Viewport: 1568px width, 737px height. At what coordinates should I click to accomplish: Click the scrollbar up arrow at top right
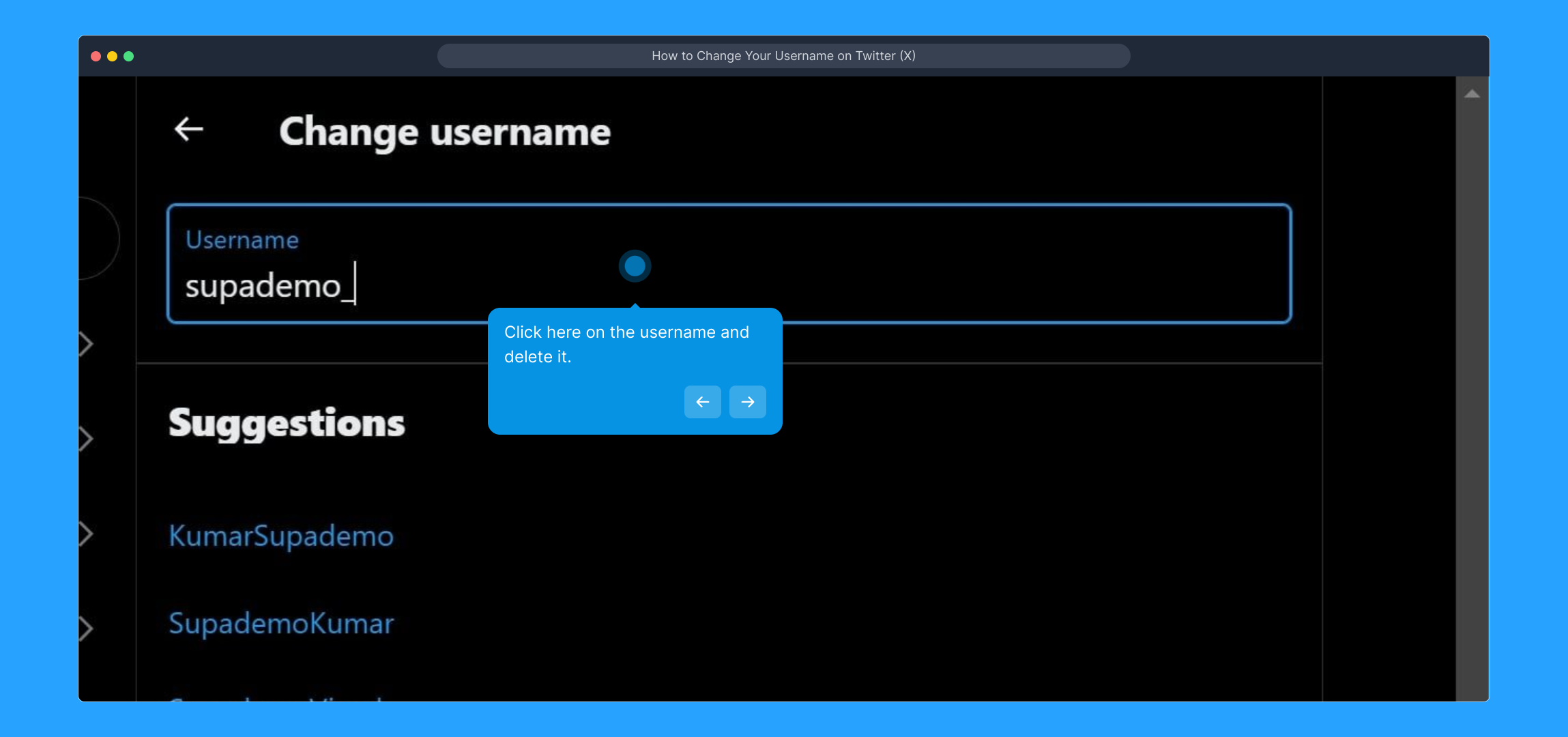(1472, 94)
